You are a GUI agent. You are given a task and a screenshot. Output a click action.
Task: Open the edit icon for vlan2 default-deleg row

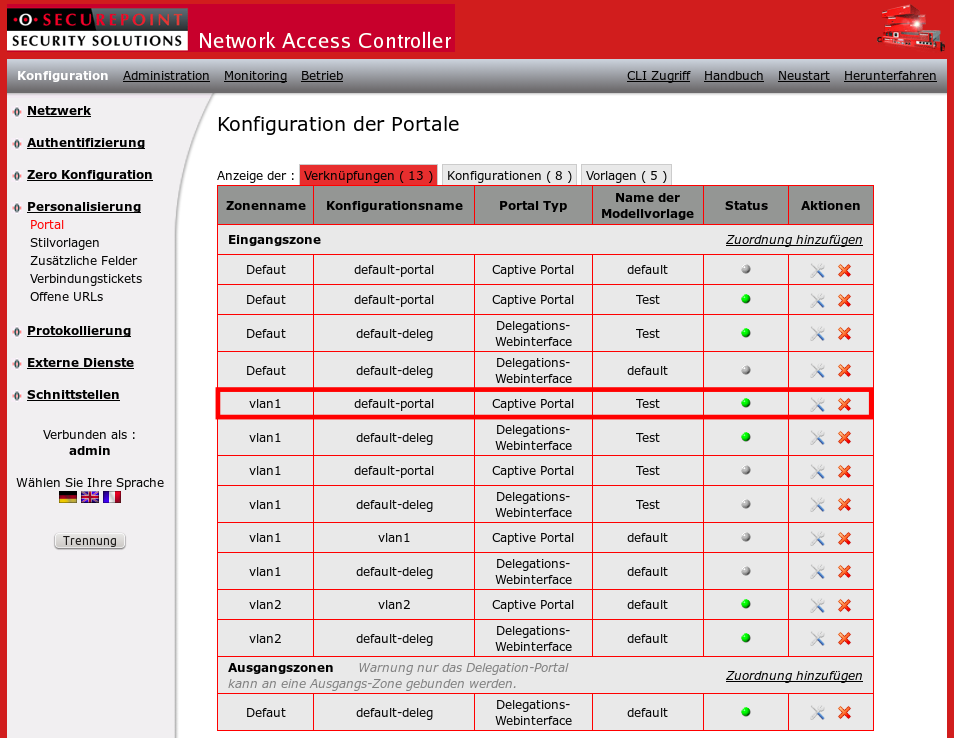point(816,637)
